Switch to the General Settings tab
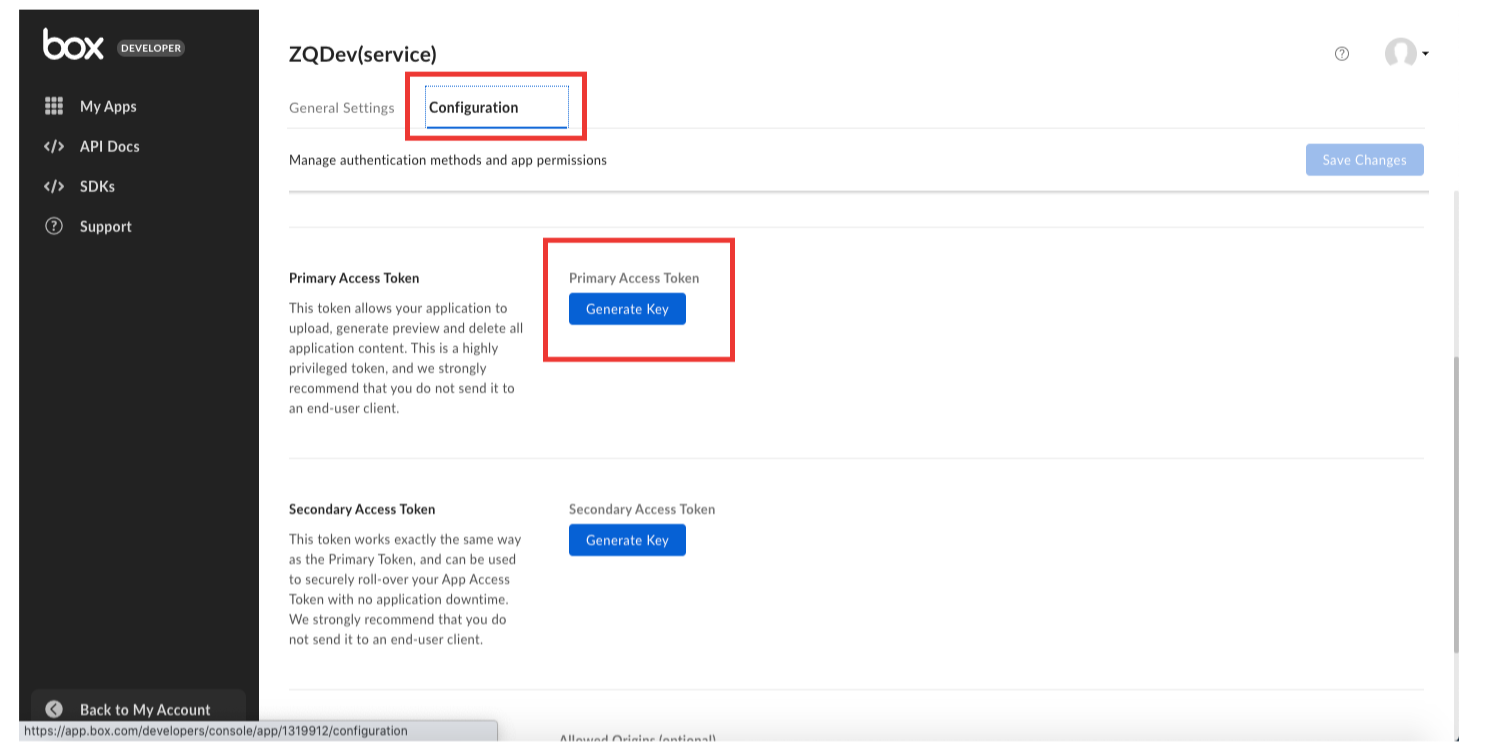1488x756 pixels. pos(342,108)
